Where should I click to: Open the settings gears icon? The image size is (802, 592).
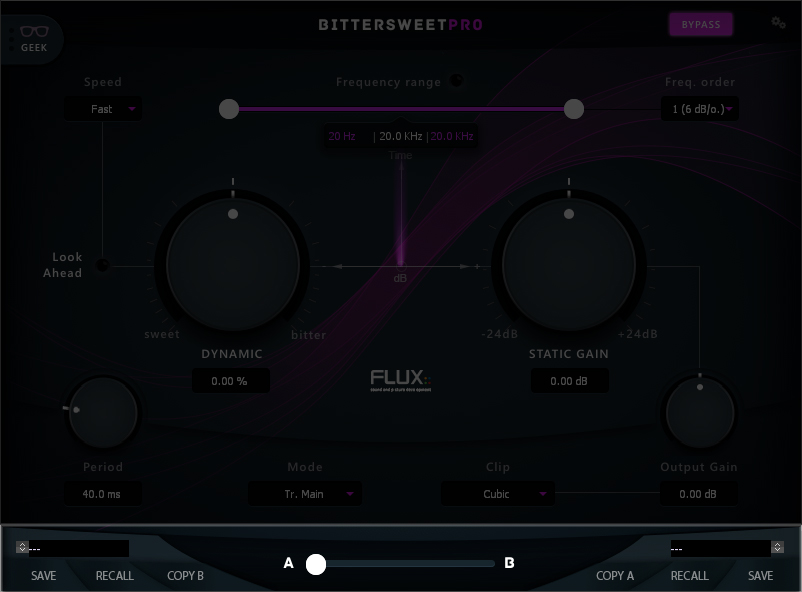(778, 23)
